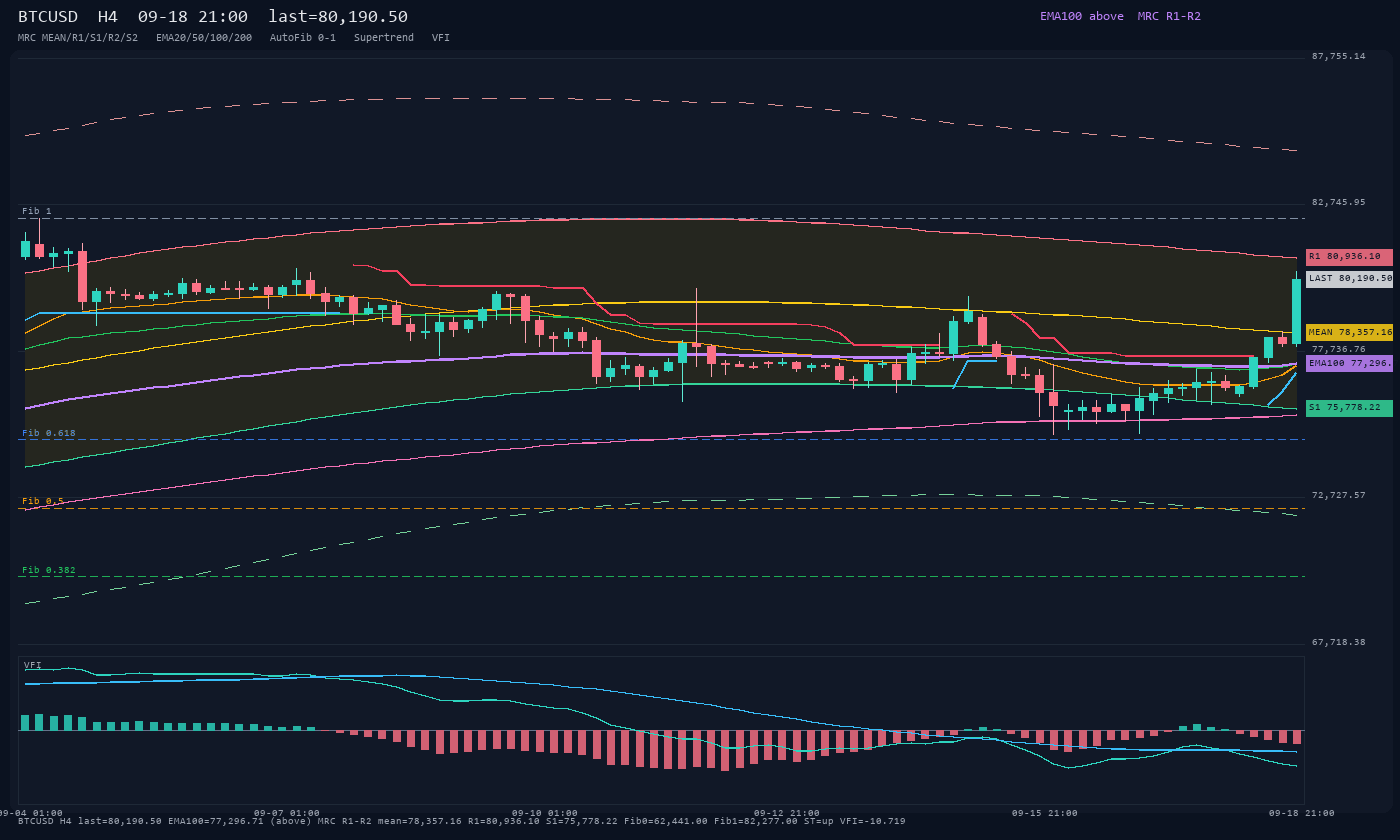Click the '09-10 01:00' time axis label
The image size is (1400, 840).
[545, 813]
